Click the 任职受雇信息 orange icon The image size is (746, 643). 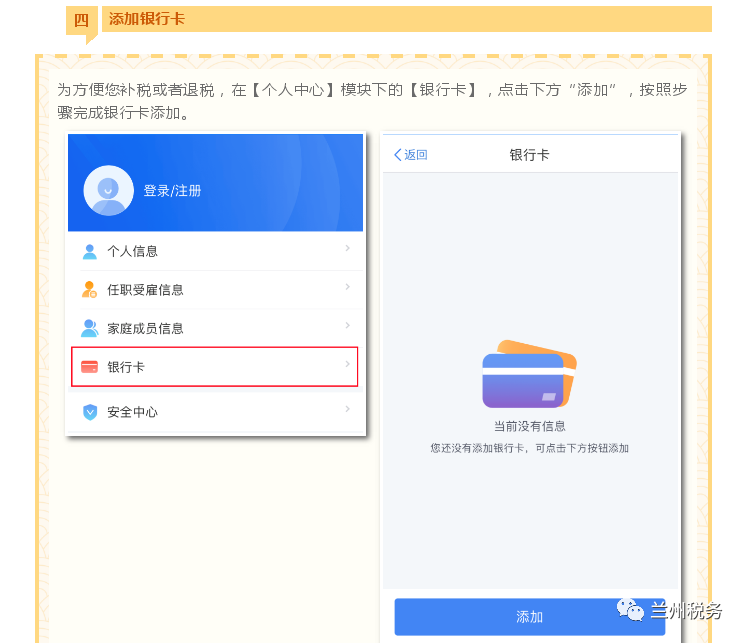click(x=89, y=290)
